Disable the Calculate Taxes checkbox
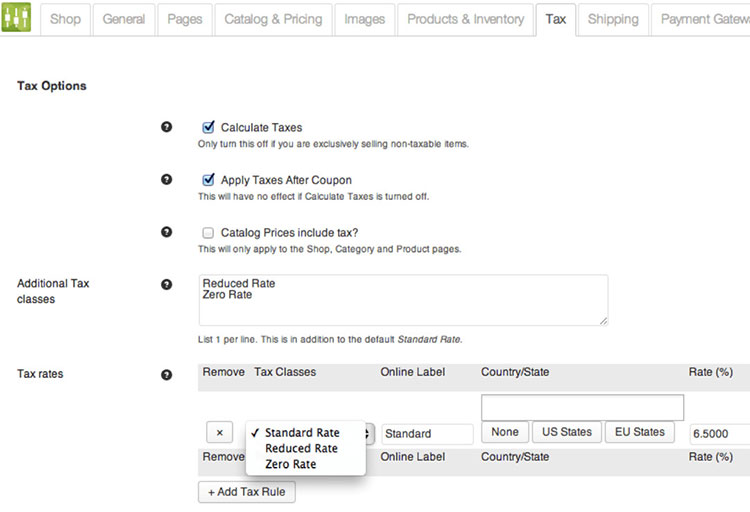The height and width of the screenshot is (512, 750). [208, 127]
